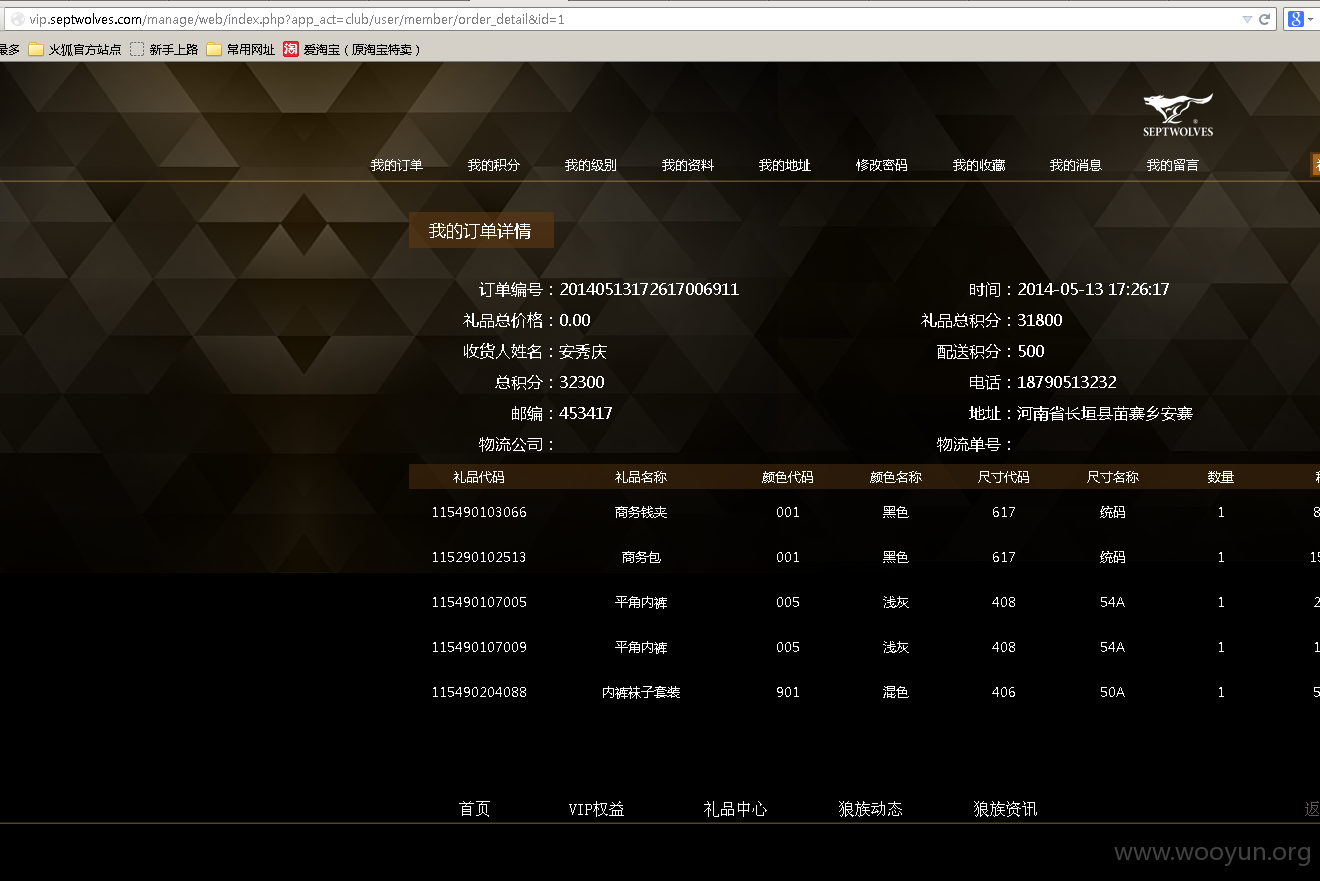1320x881 pixels.
Task: Open the 常用网址 bookmark folder
Action: coord(241,49)
